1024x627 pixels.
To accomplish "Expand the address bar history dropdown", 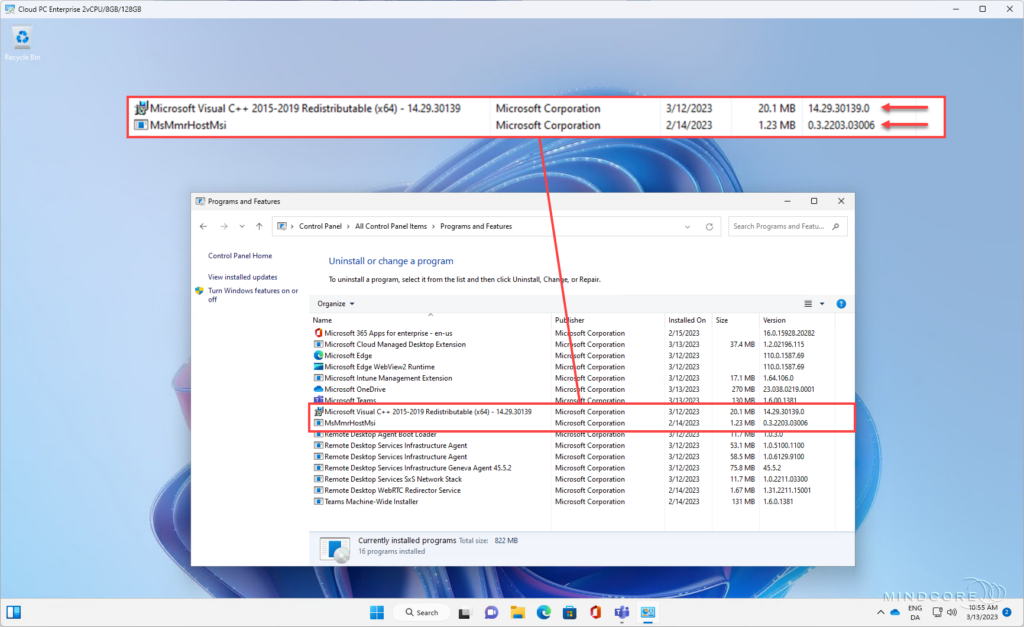I will (689, 226).
